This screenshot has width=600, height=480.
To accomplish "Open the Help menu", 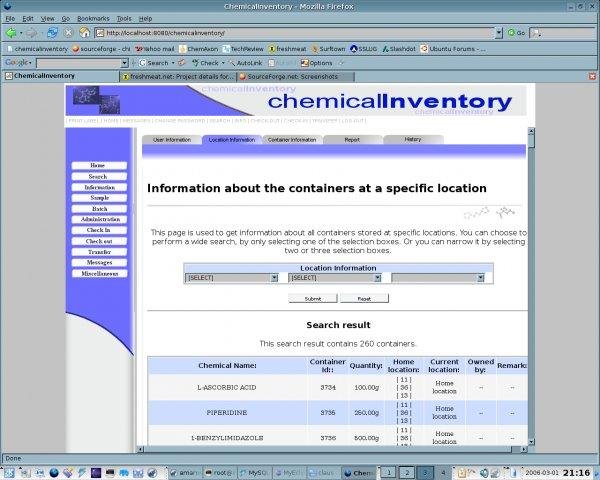I will pos(145,18).
